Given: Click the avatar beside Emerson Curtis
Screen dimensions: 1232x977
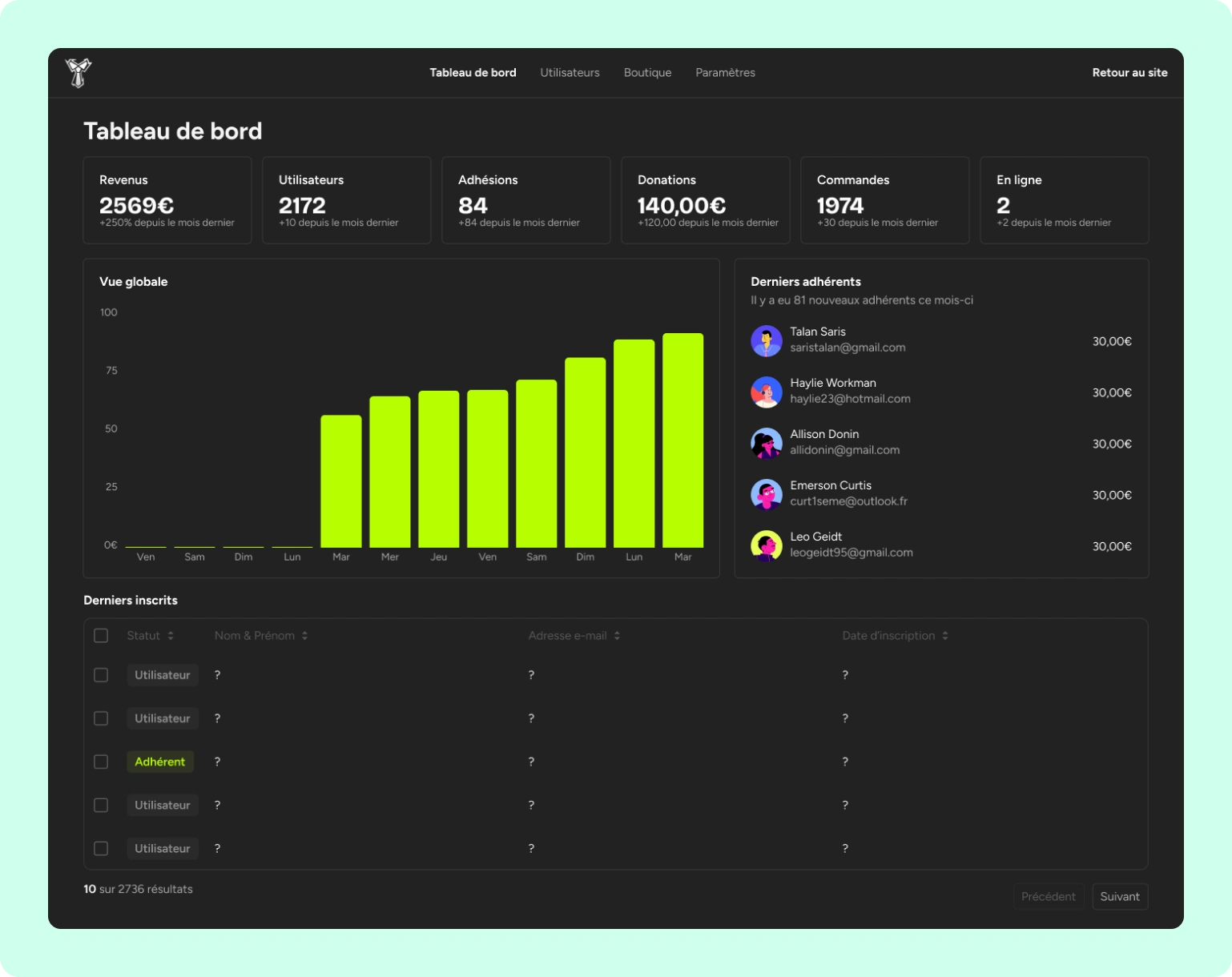Looking at the screenshot, I should (x=767, y=495).
